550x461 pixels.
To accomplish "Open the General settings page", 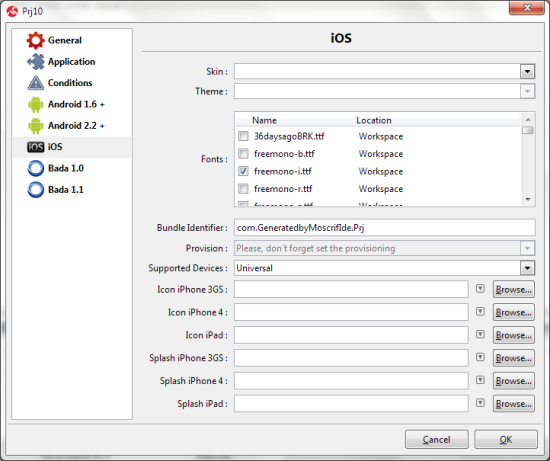I will pos(65,40).
